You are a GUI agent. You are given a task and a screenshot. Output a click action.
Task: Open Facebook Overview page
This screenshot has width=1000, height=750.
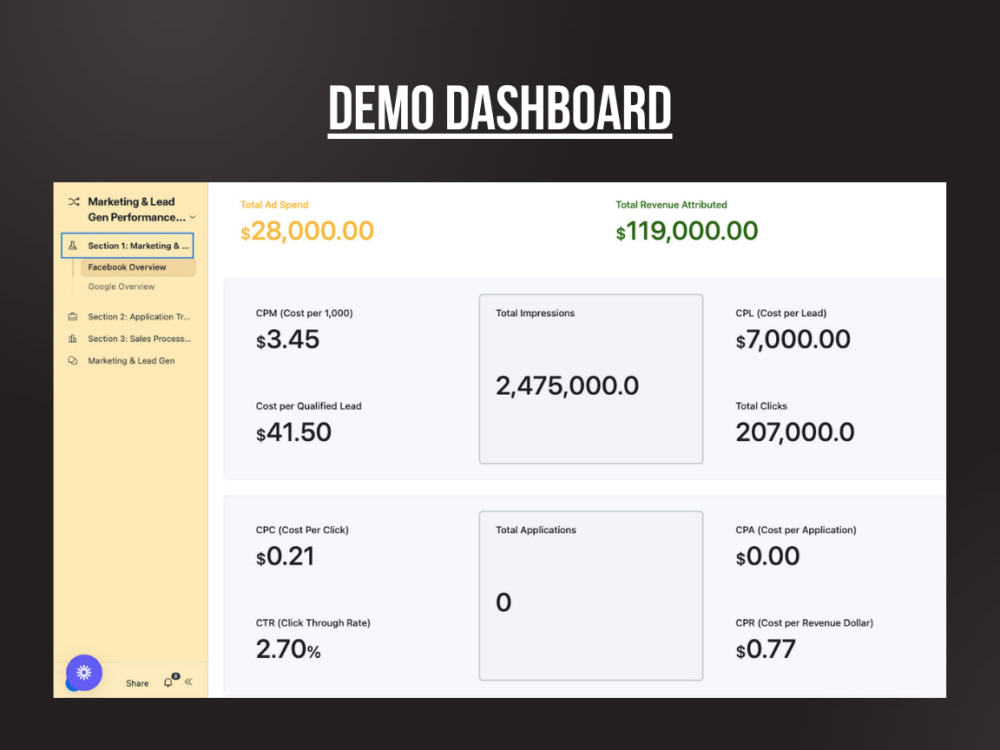coord(138,267)
